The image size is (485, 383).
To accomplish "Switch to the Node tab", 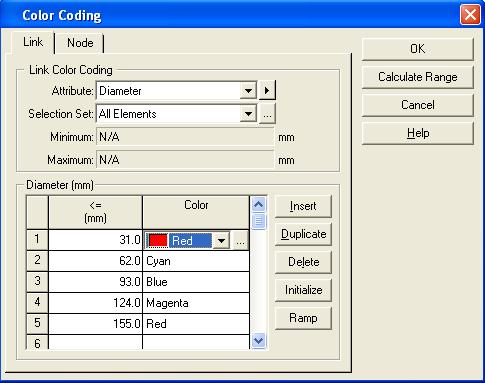I will 80,43.
